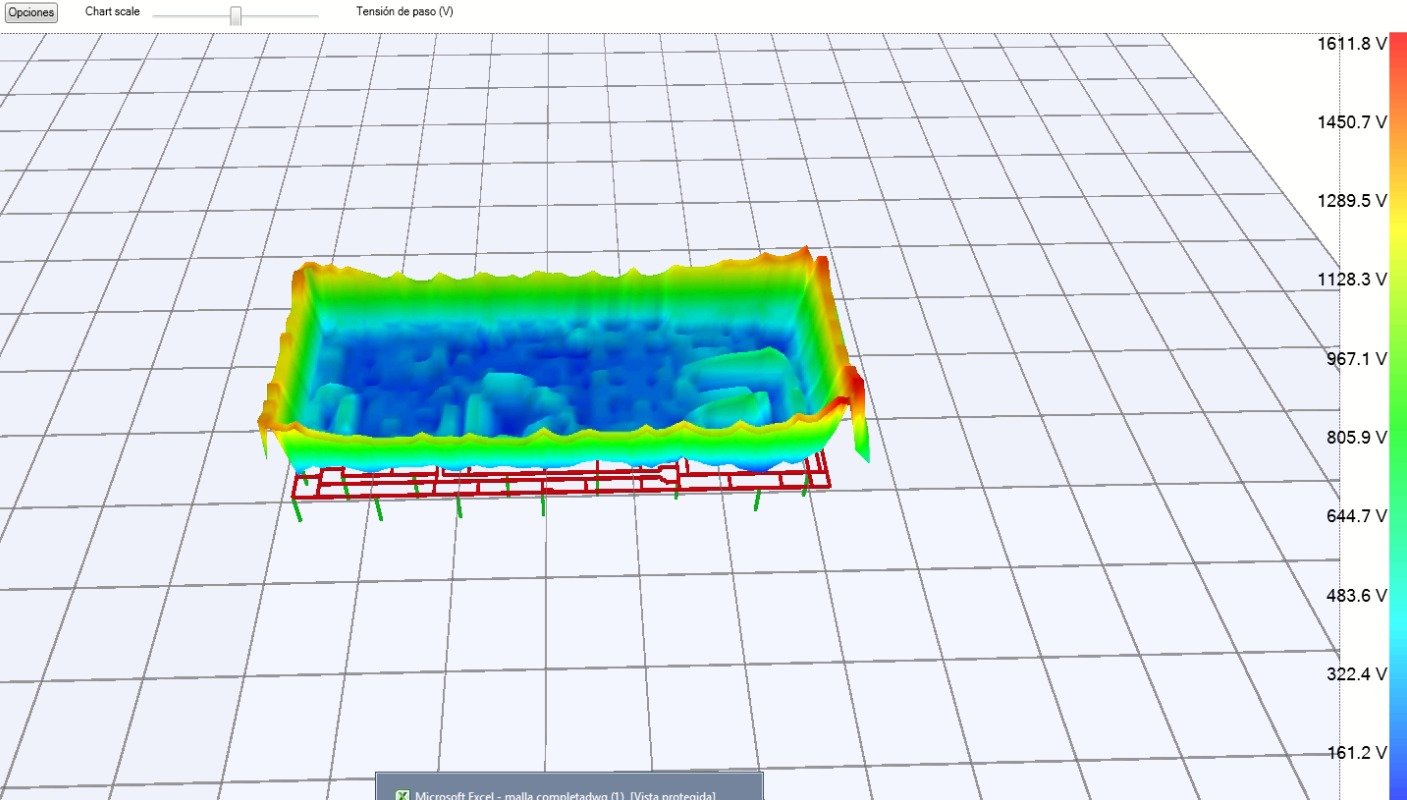Image resolution: width=1407 pixels, height=800 pixels.
Task: Click the 322.4 V legend label
Action: pyautogui.click(x=1353, y=675)
